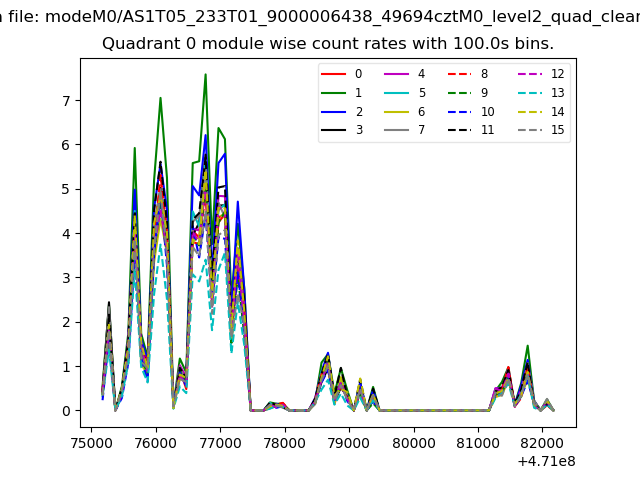Click the x-axis tick label 82000
The height and width of the screenshot is (480, 640).
tap(542, 441)
